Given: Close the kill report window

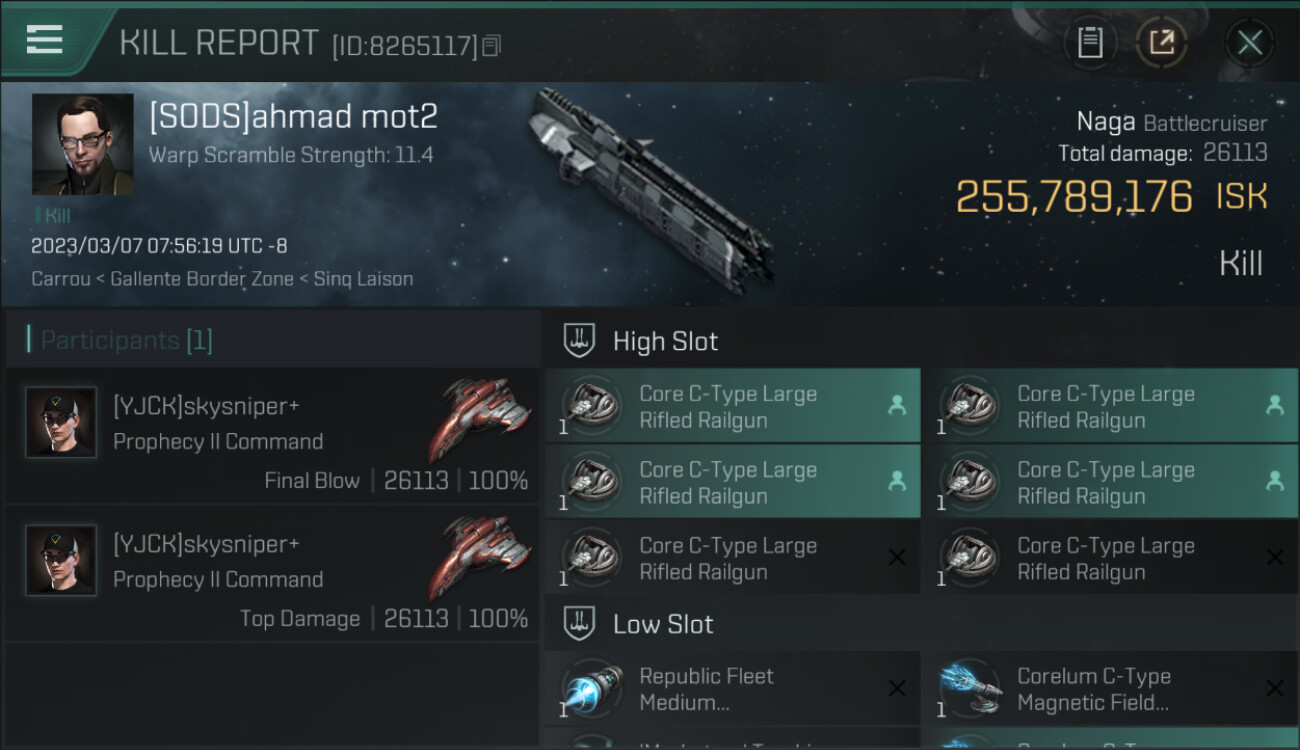Looking at the screenshot, I should 1249,43.
